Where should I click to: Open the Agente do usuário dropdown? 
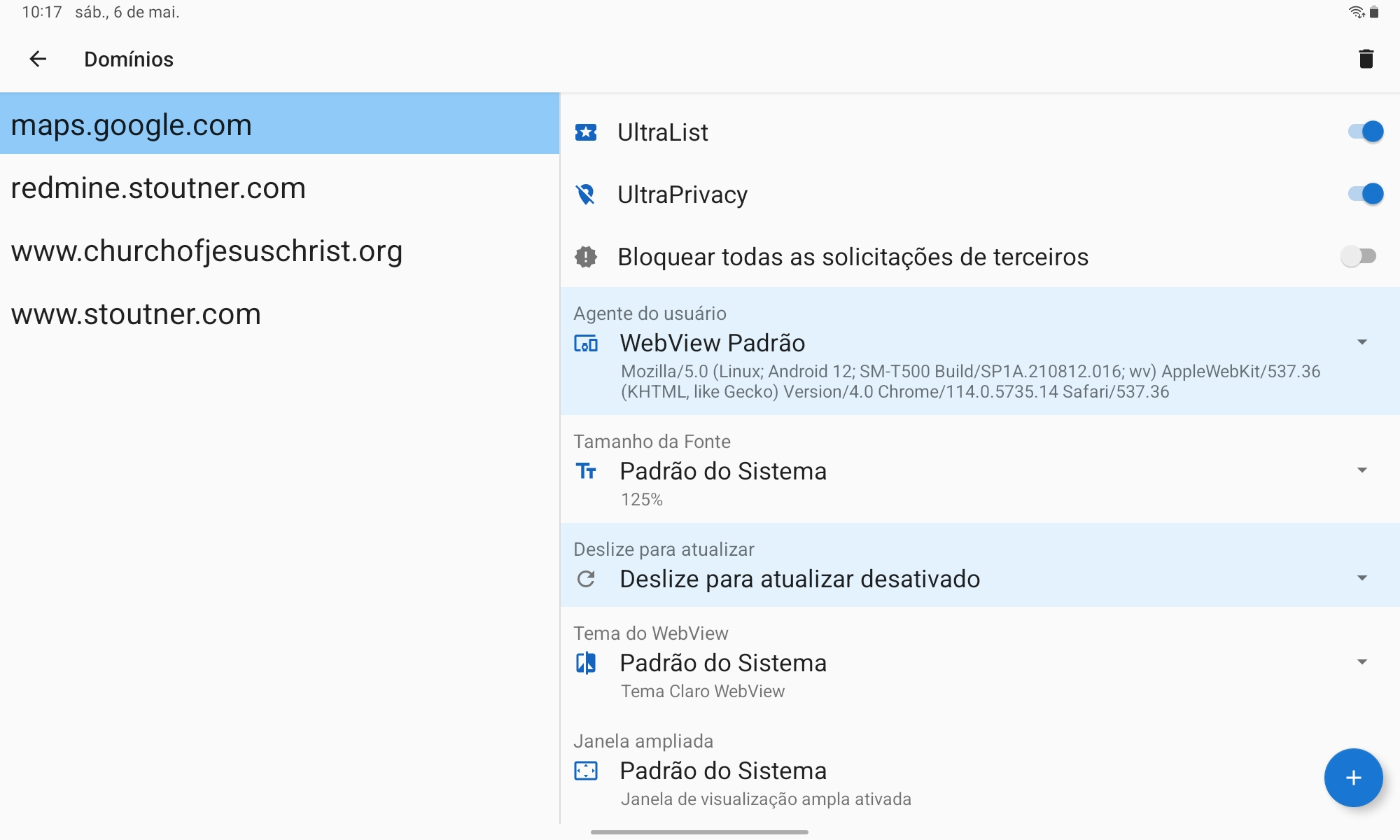tap(1361, 342)
